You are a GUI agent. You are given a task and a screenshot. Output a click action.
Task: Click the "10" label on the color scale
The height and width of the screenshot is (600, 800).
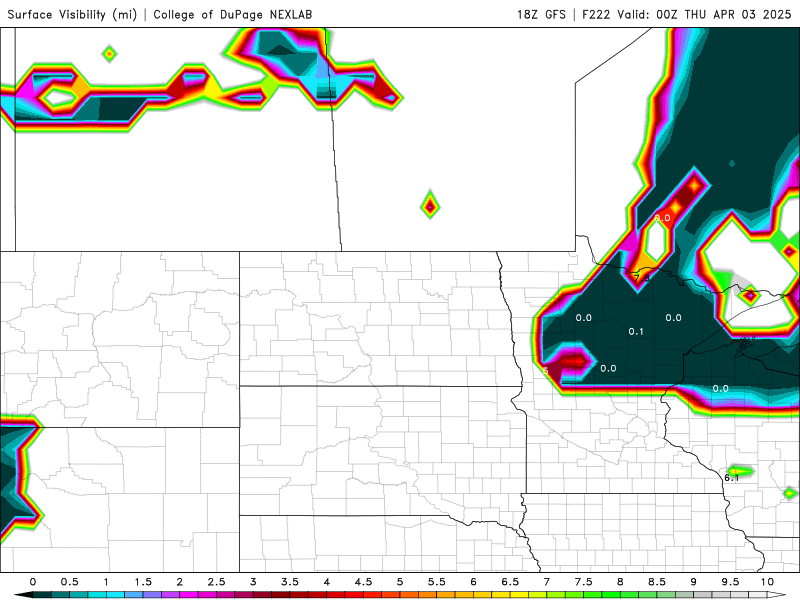(767, 582)
